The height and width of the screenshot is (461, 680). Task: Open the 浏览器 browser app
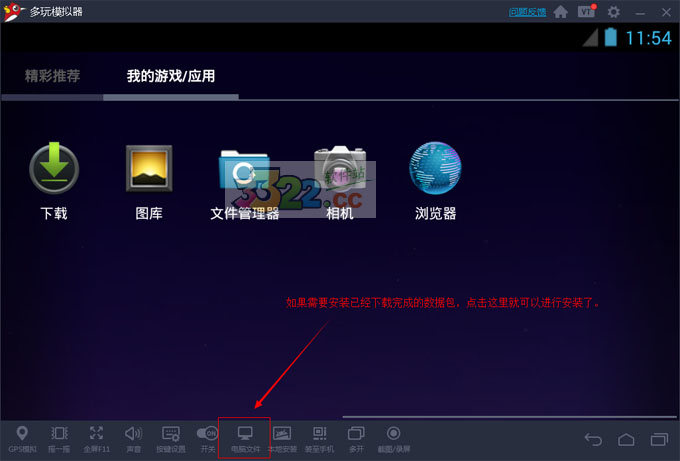click(x=435, y=181)
